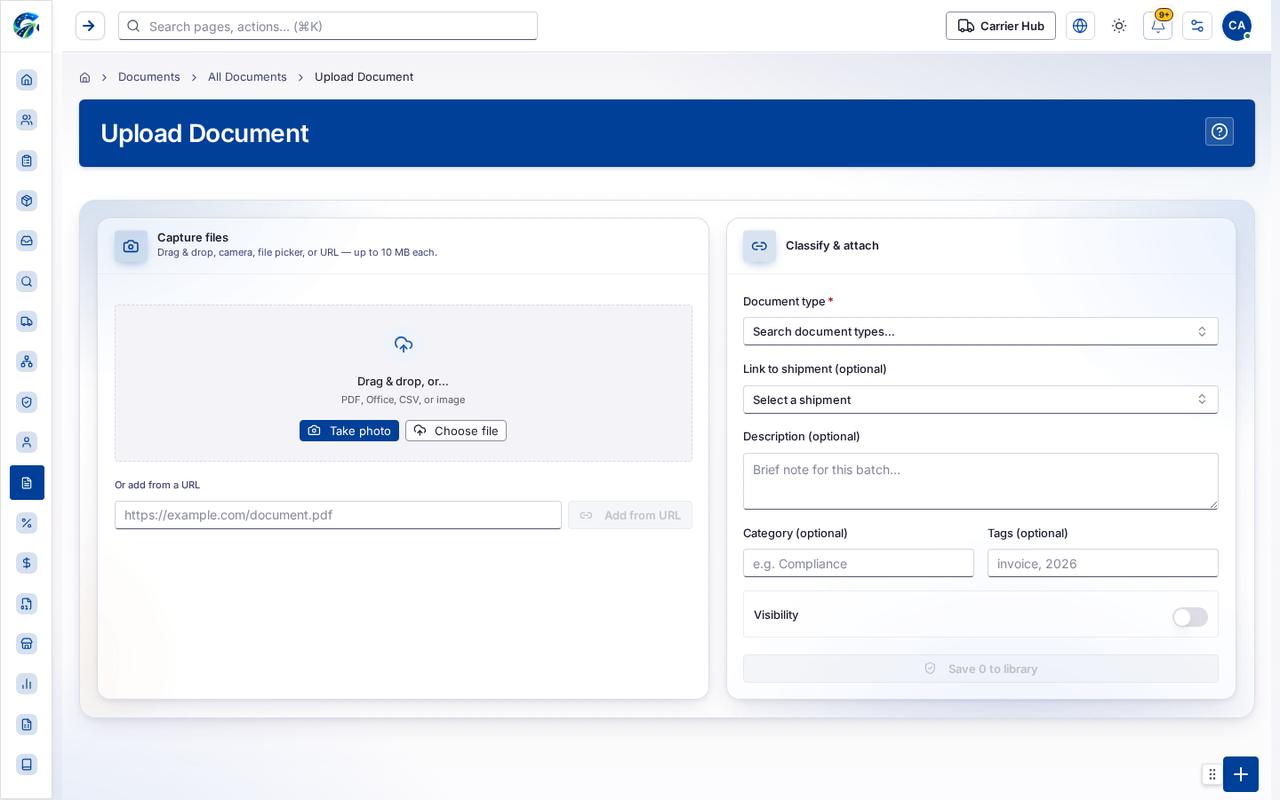Click the drag and drop upload zone
The height and width of the screenshot is (800, 1280).
coord(403,383)
